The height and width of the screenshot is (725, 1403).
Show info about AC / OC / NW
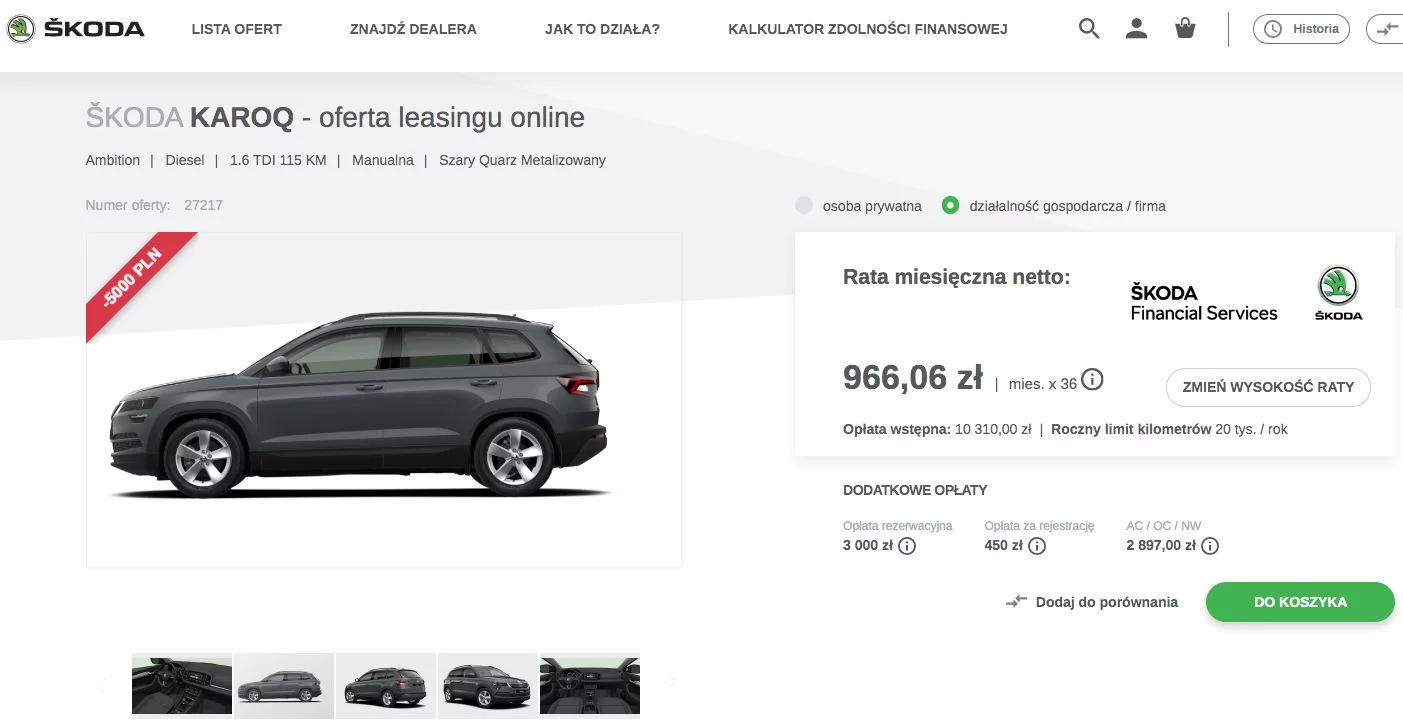click(1210, 546)
